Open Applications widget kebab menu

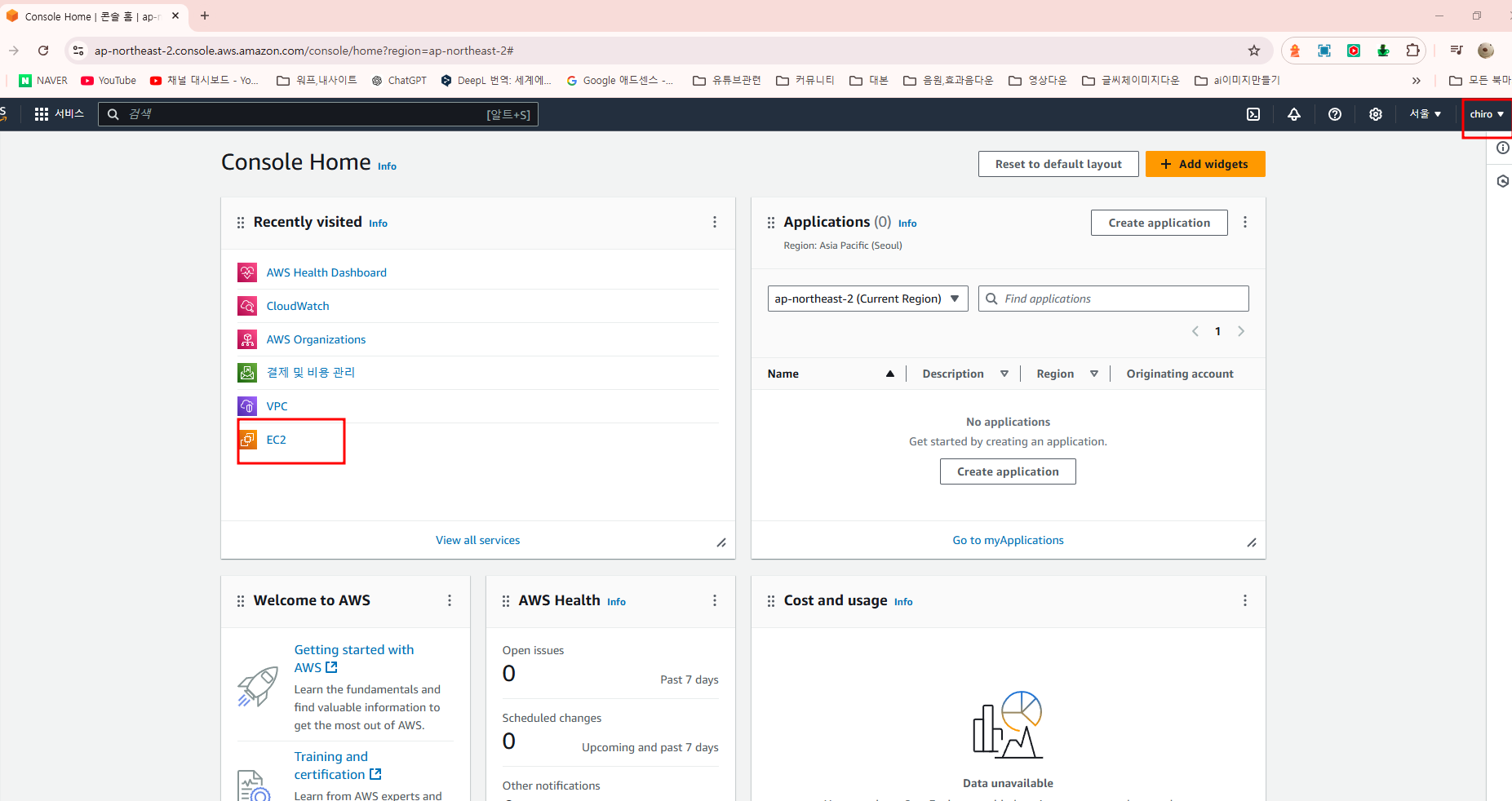pos(1245,222)
